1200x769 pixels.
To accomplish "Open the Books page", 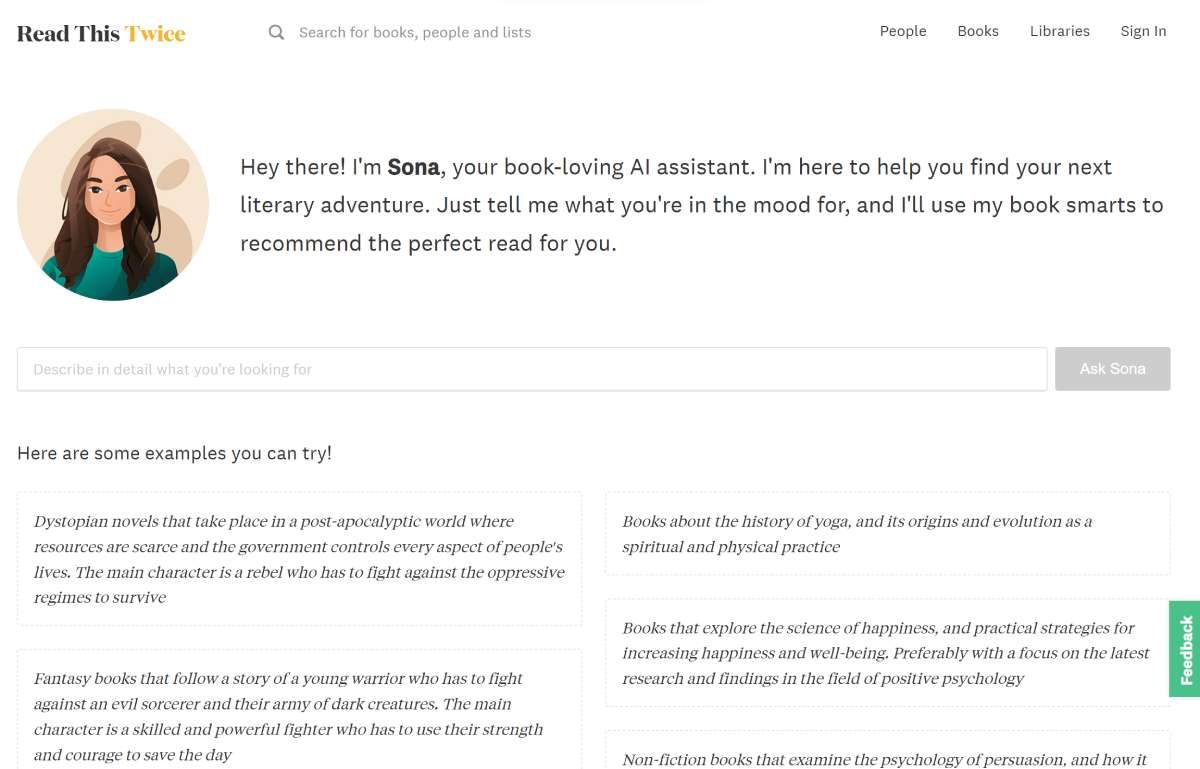I will click(977, 31).
